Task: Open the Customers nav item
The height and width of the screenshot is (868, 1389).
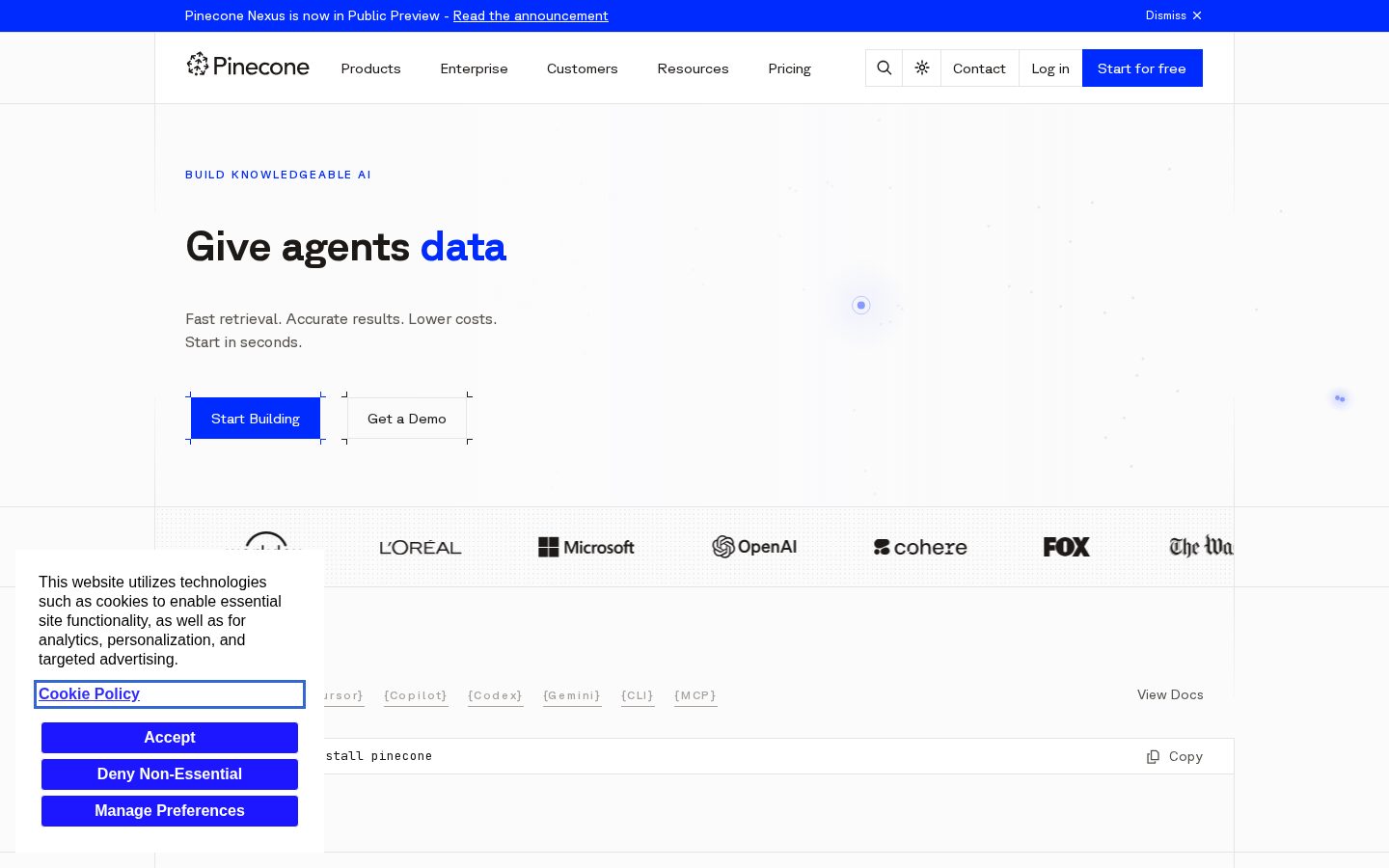Action: click(583, 68)
